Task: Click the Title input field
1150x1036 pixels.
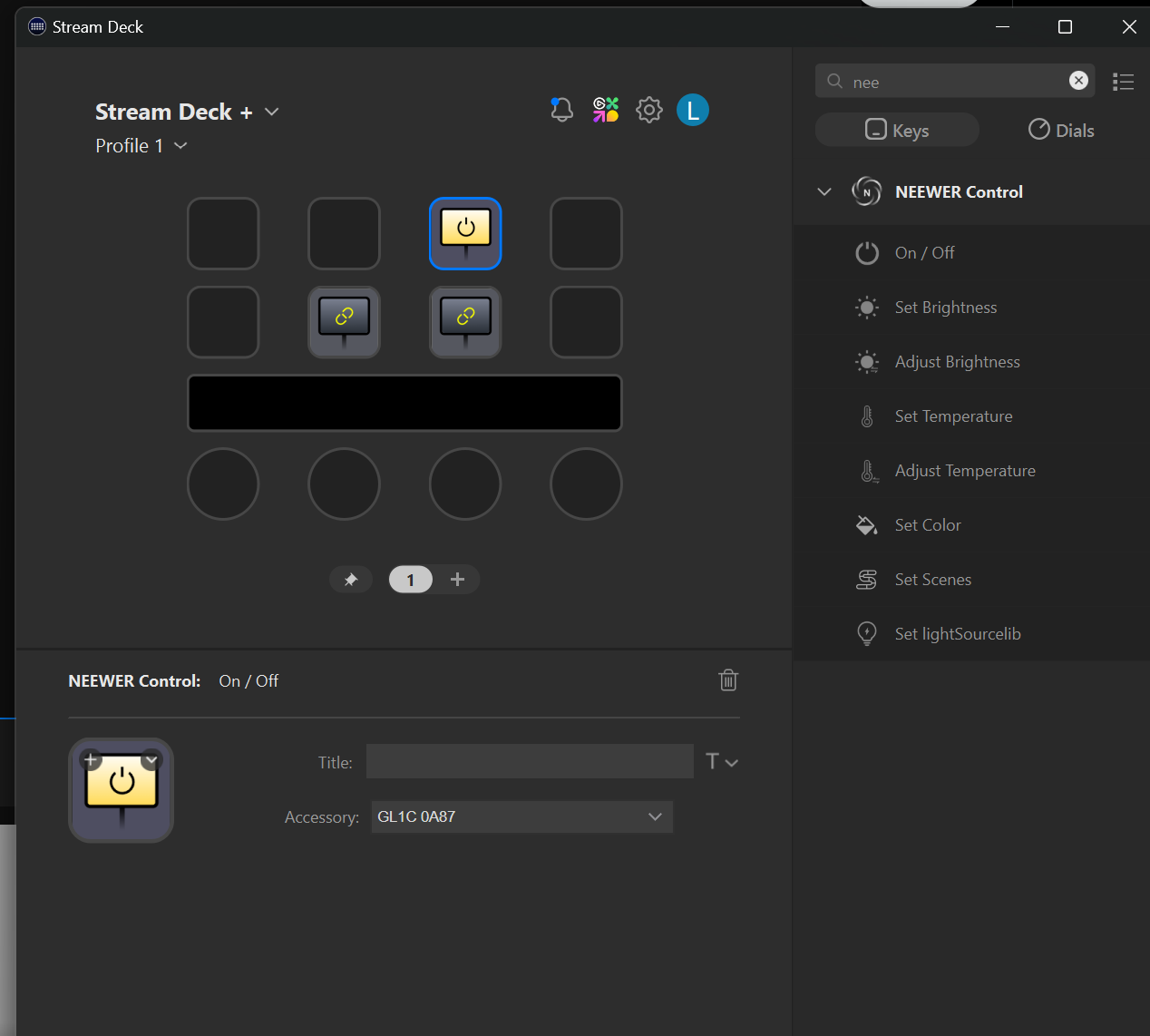Action: point(530,761)
